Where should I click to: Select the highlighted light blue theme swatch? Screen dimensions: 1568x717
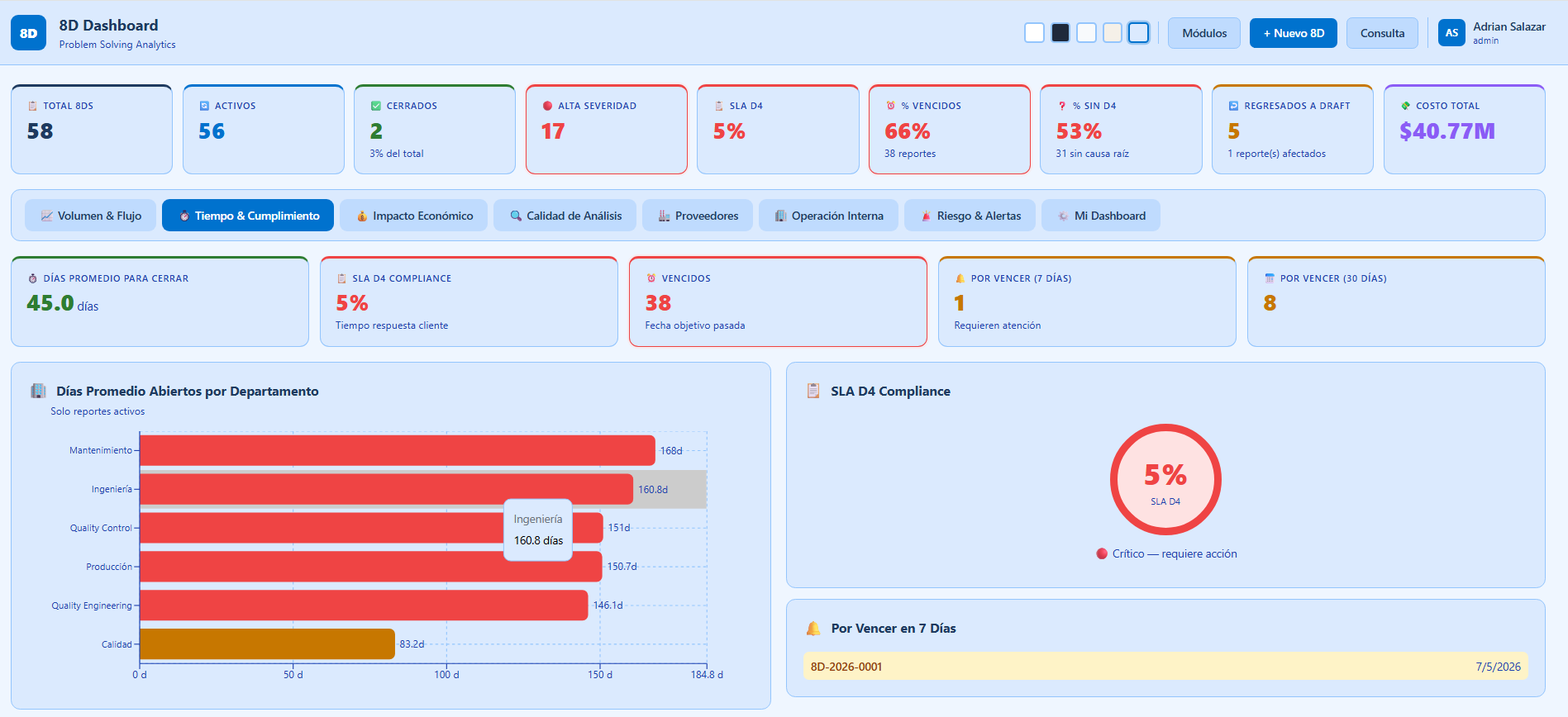(x=1139, y=32)
